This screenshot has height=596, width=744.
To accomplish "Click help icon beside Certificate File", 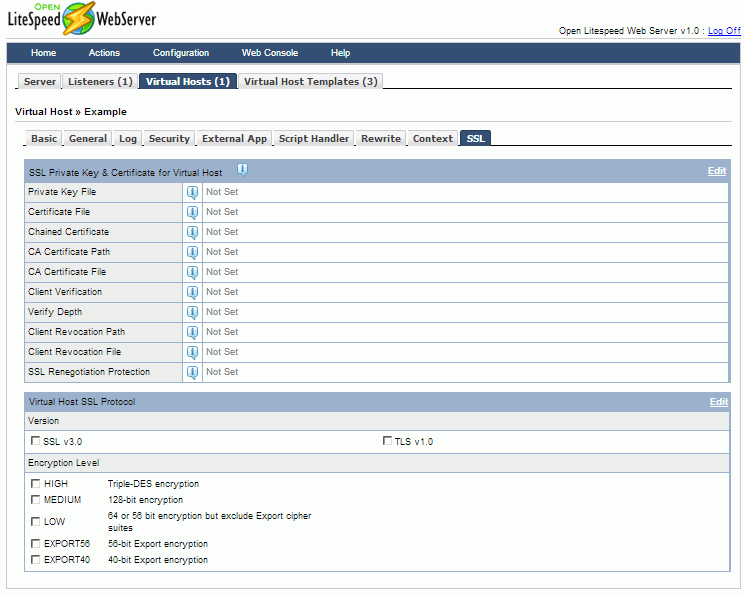I will pyautogui.click(x=192, y=212).
